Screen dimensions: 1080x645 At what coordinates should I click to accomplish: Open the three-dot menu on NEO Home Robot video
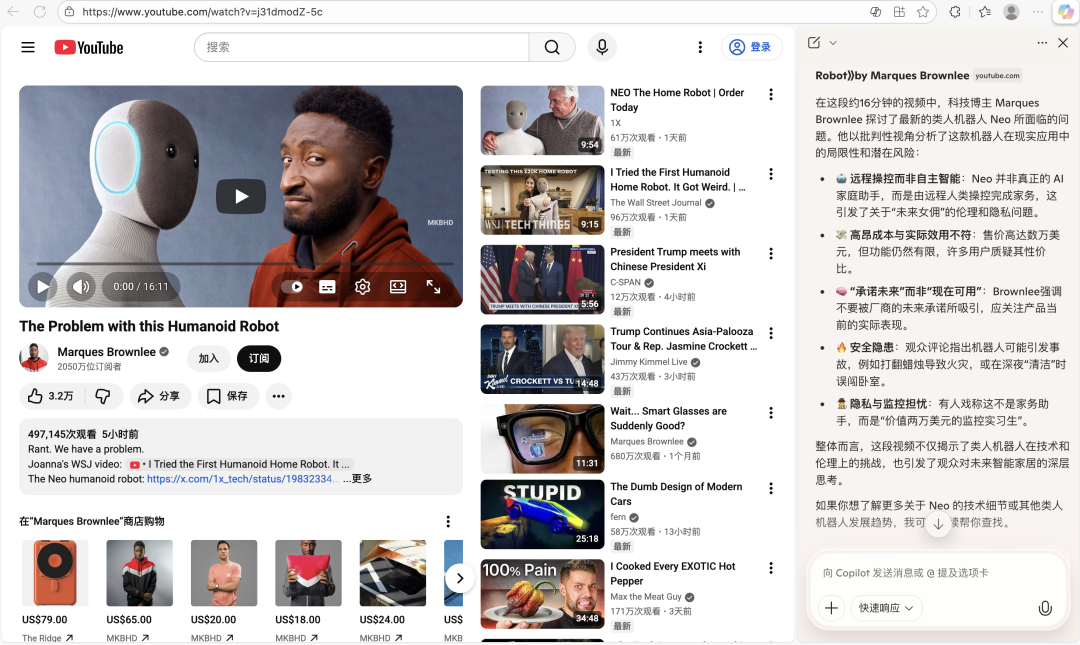[x=771, y=93]
